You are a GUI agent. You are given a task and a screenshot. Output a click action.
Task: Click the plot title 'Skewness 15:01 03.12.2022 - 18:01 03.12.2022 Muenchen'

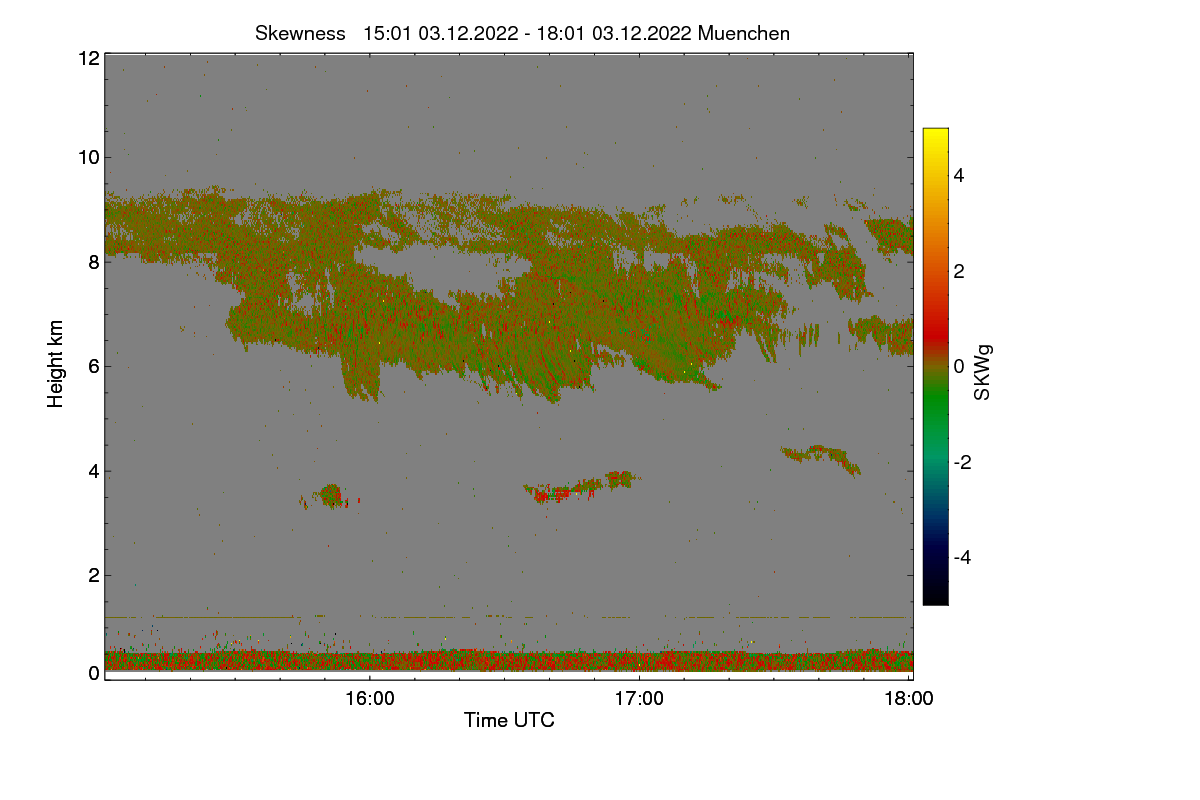[x=522, y=33]
